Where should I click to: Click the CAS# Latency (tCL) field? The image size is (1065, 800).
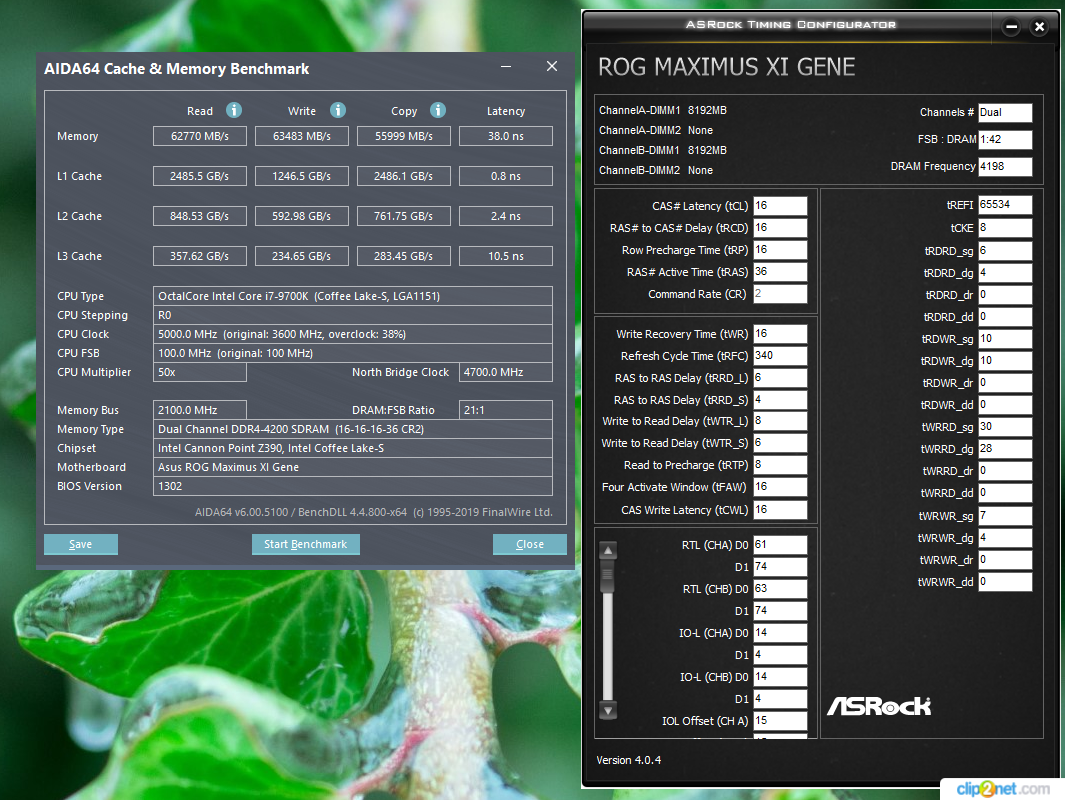click(780, 206)
